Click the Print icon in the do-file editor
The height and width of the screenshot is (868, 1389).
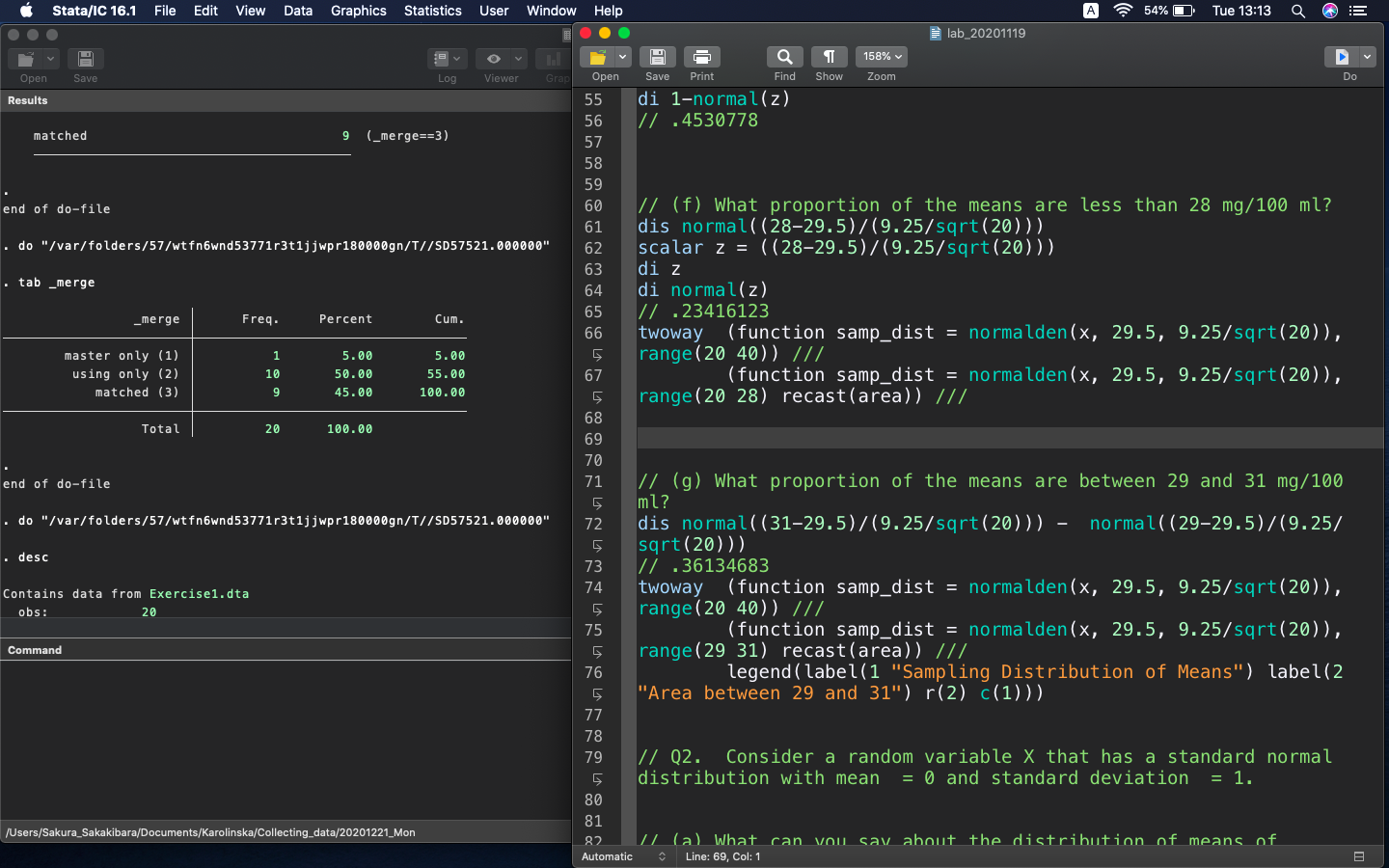pos(702,57)
